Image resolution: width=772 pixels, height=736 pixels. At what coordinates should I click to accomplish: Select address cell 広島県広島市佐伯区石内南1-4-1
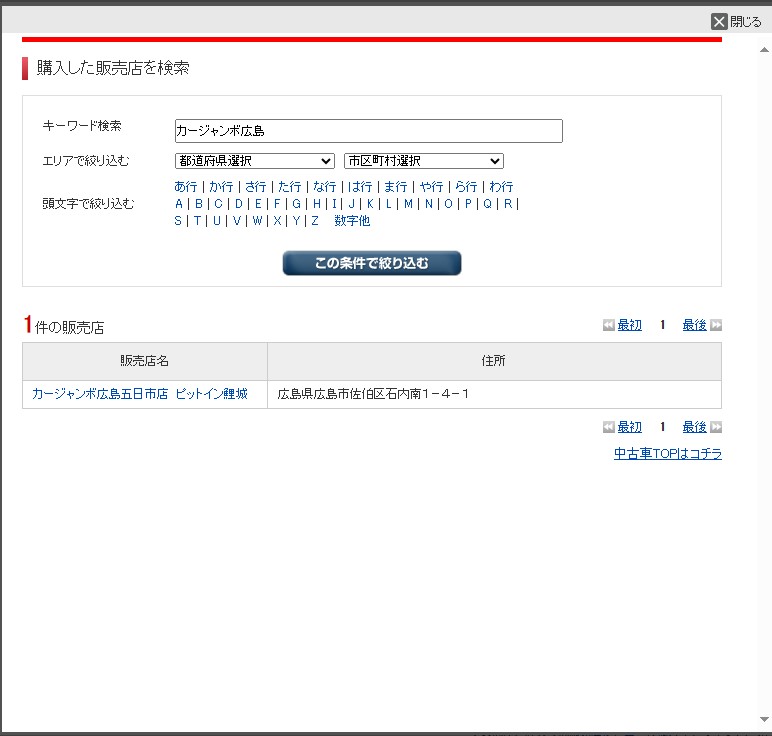click(x=494, y=394)
